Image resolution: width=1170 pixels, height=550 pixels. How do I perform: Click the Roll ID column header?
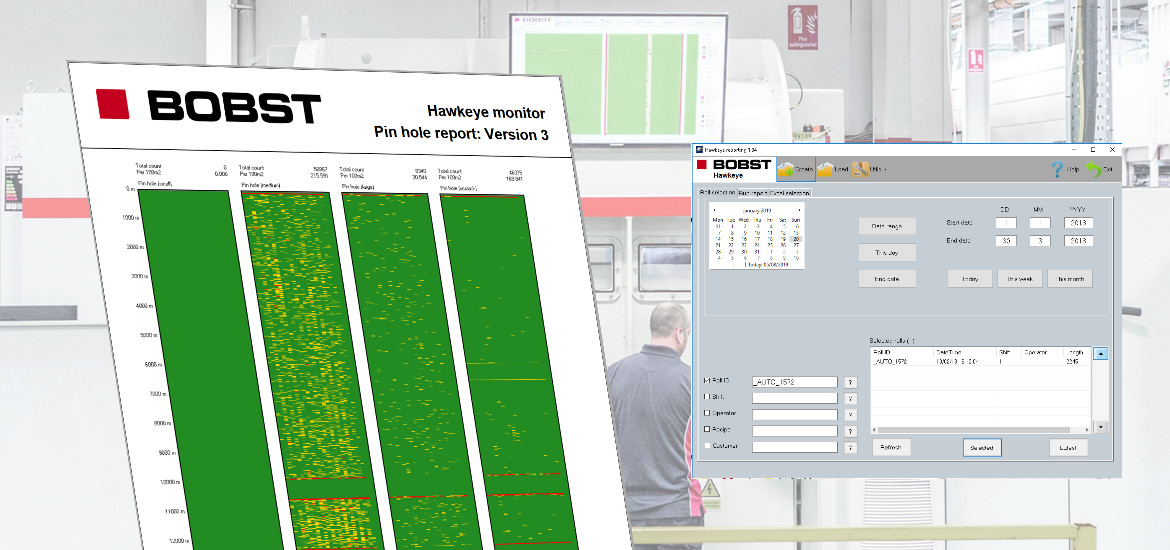click(902, 351)
